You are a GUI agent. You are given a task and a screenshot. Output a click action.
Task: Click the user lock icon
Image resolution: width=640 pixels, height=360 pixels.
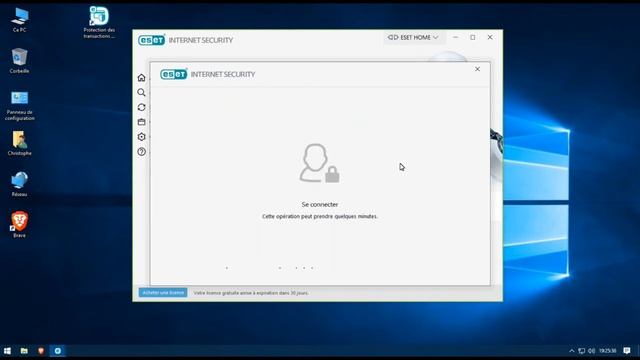(x=319, y=163)
